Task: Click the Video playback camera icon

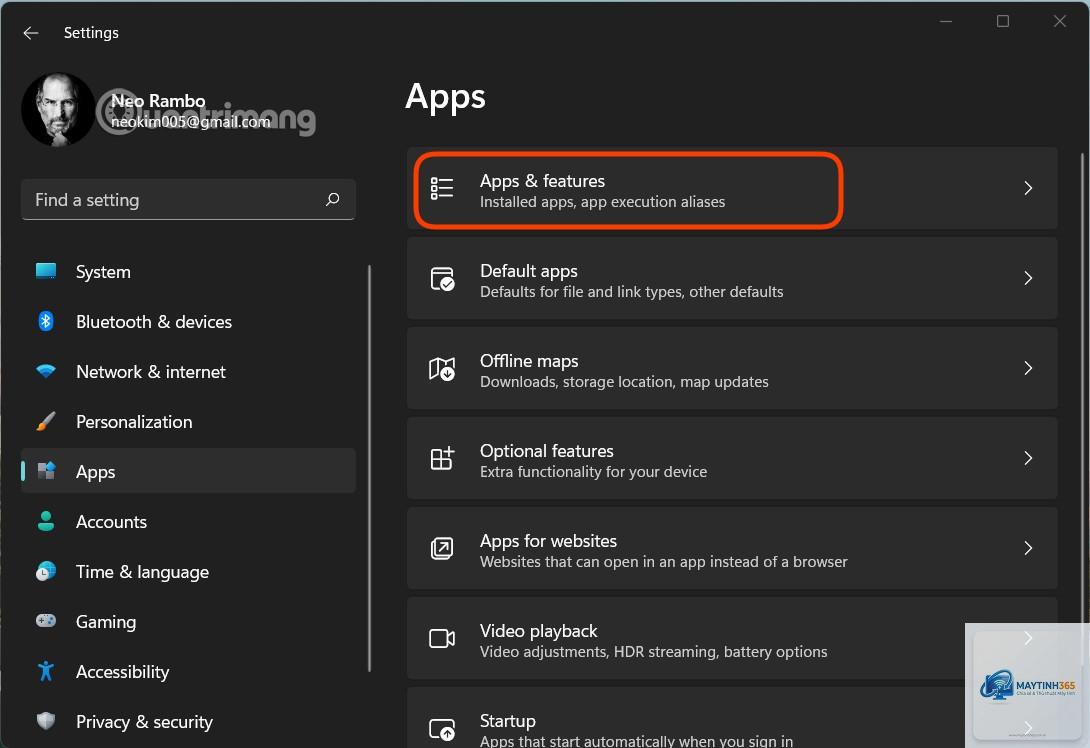Action: (x=442, y=638)
